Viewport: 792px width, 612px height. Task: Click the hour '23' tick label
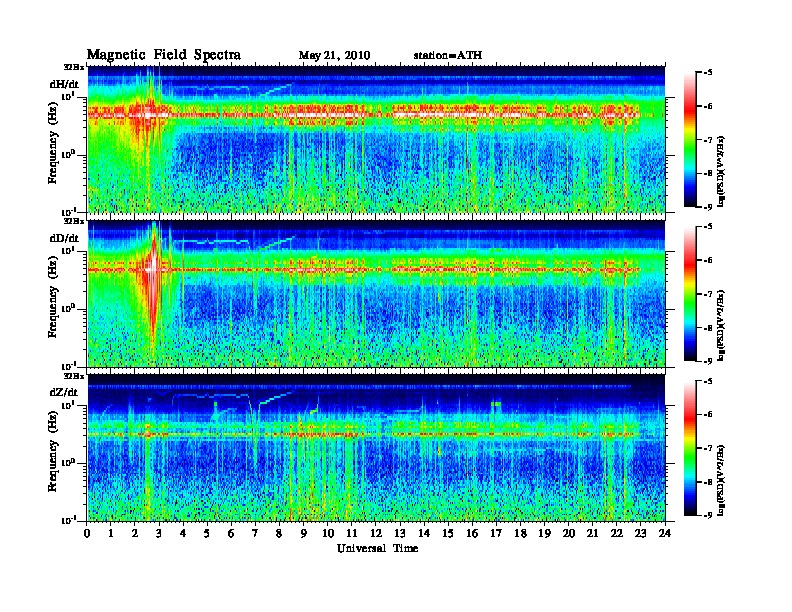click(641, 533)
